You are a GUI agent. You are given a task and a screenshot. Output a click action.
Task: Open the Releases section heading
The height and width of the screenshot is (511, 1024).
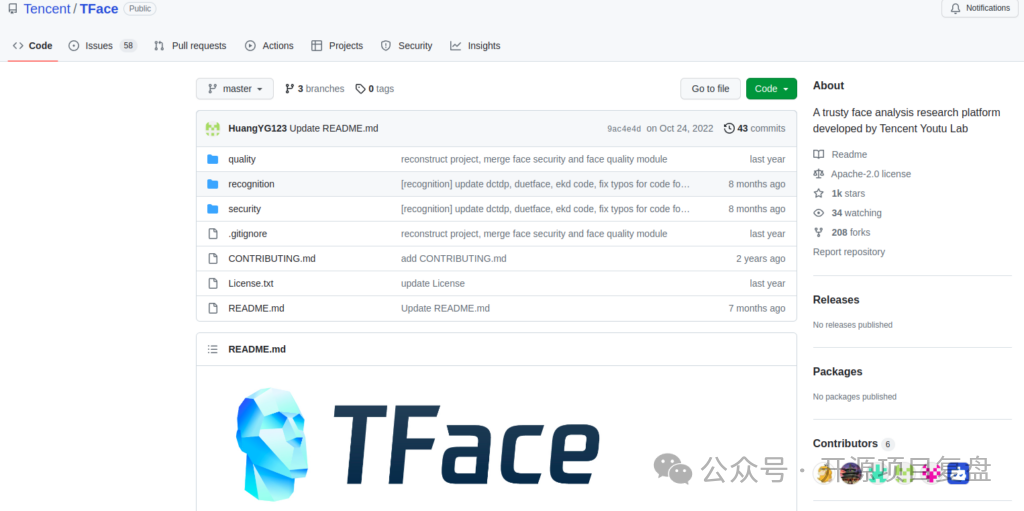[836, 300]
